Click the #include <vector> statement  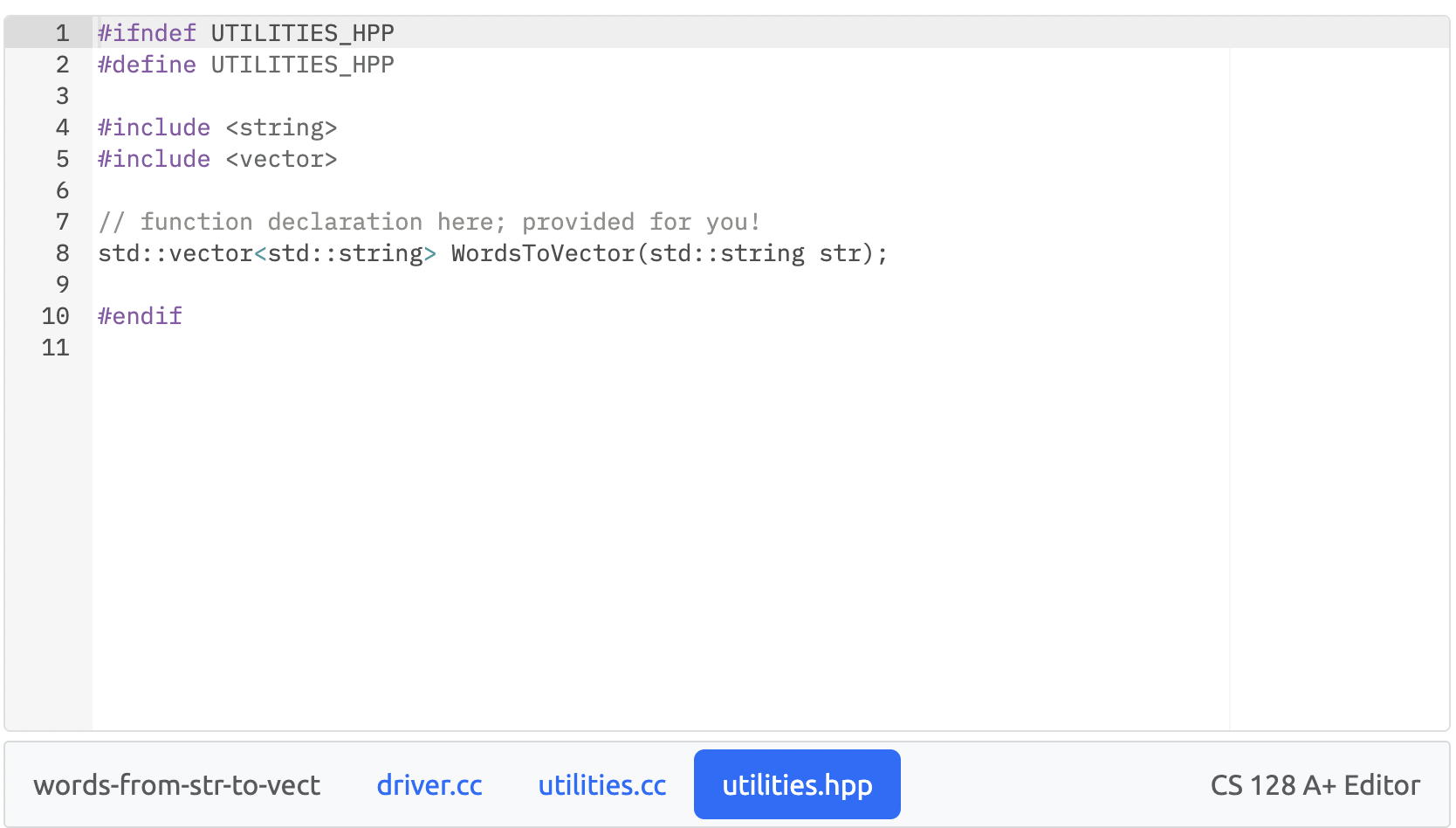click(x=216, y=158)
